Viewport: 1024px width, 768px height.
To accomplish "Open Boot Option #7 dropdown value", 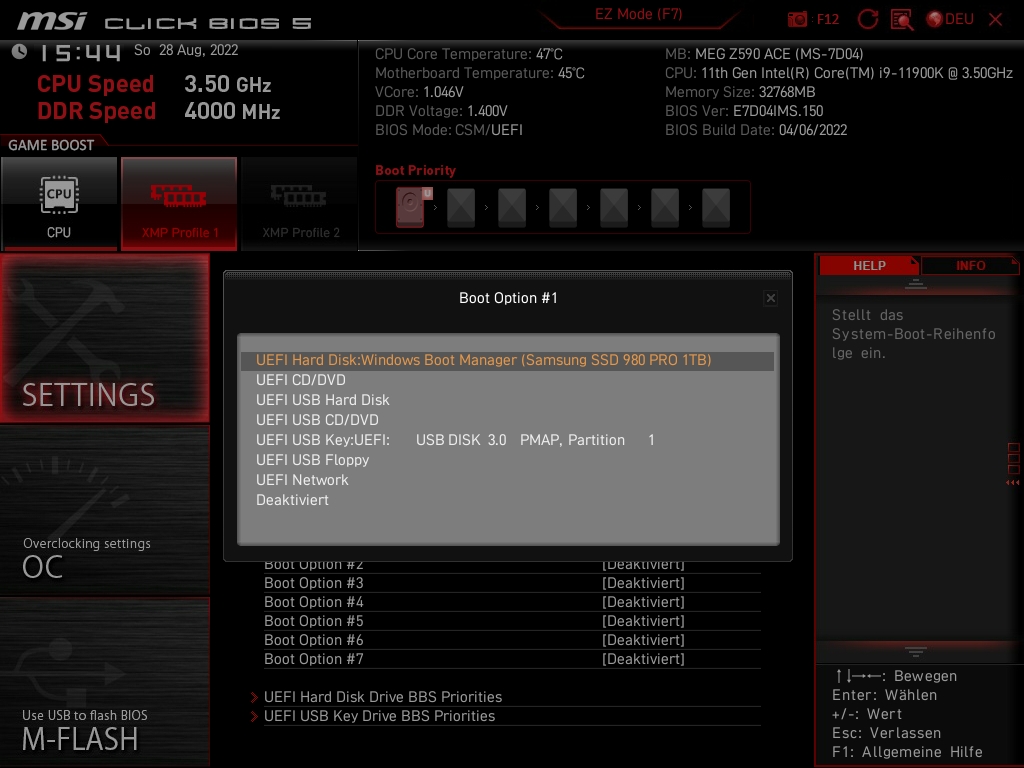I will 643,659.
